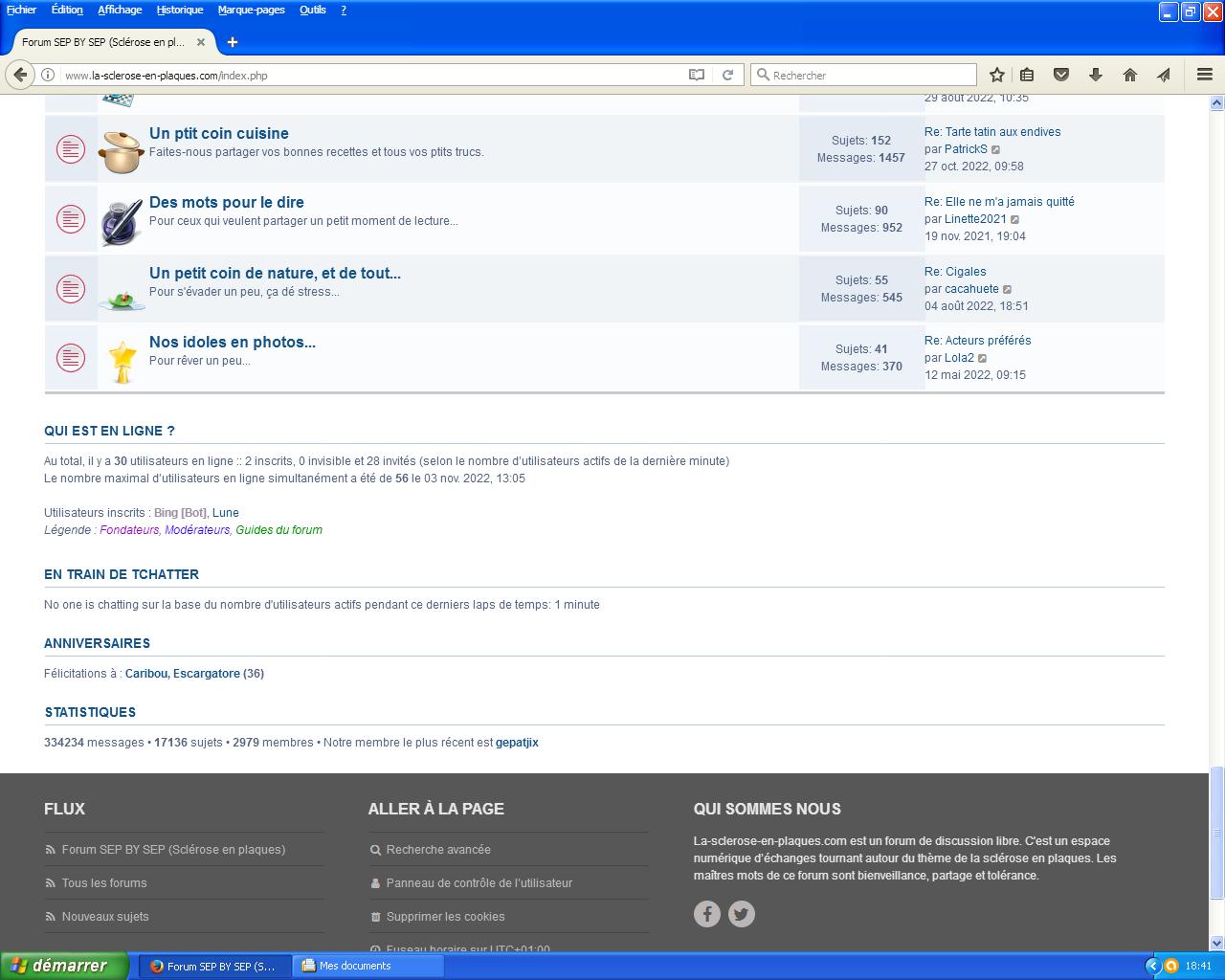View latest post icon next to Linette2021
This screenshot has width=1225, height=980.
(x=1015, y=219)
